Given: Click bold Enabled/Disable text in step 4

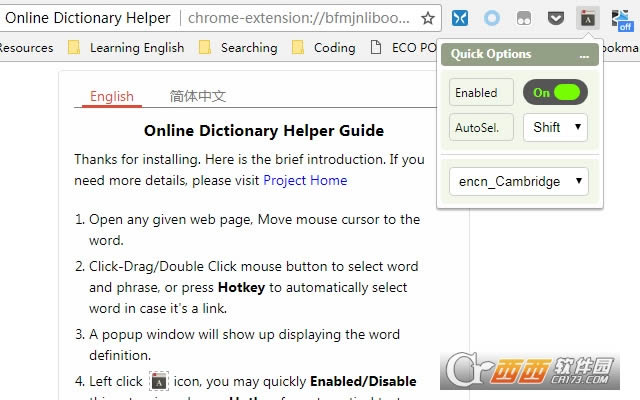Looking at the screenshot, I should point(363,381).
